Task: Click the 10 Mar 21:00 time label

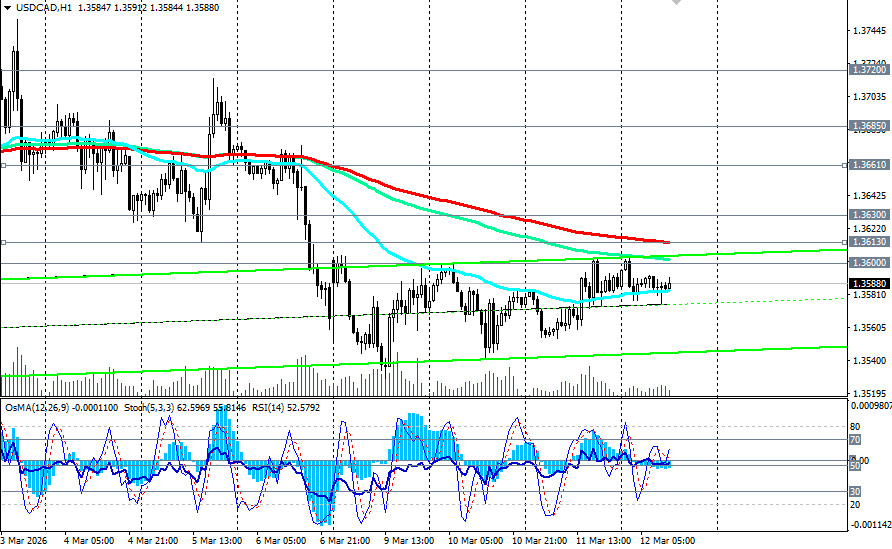Action: (x=539, y=540)
